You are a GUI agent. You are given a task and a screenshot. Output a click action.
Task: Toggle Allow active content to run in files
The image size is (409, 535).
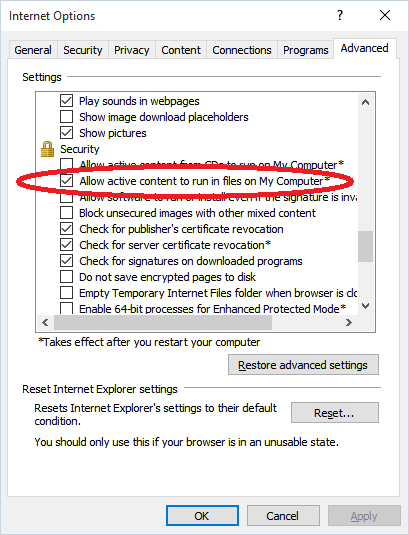pyautogui.click(x=66, y=181)
